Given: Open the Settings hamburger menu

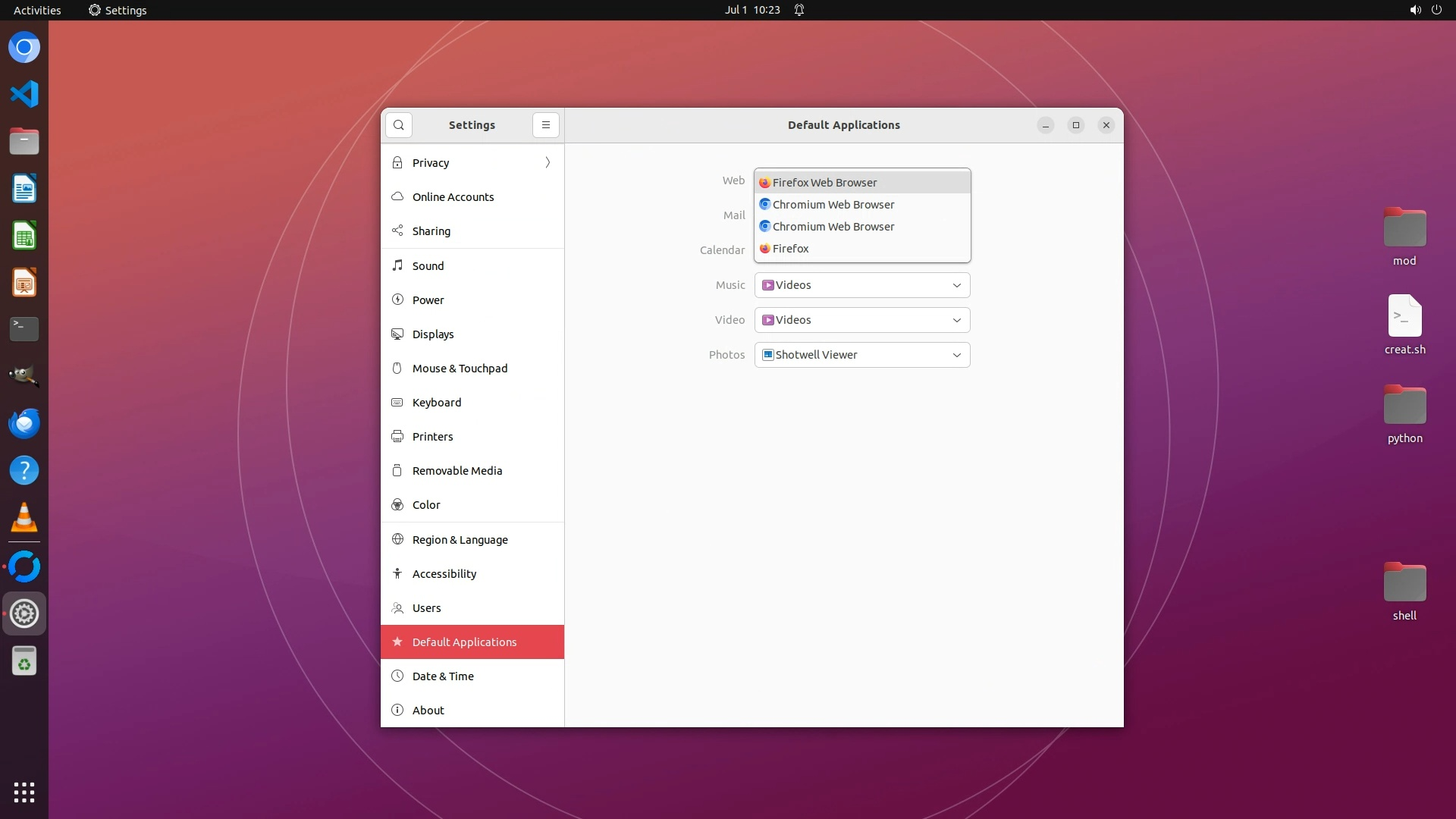Looking at the screenshot, I should [545, 125].
